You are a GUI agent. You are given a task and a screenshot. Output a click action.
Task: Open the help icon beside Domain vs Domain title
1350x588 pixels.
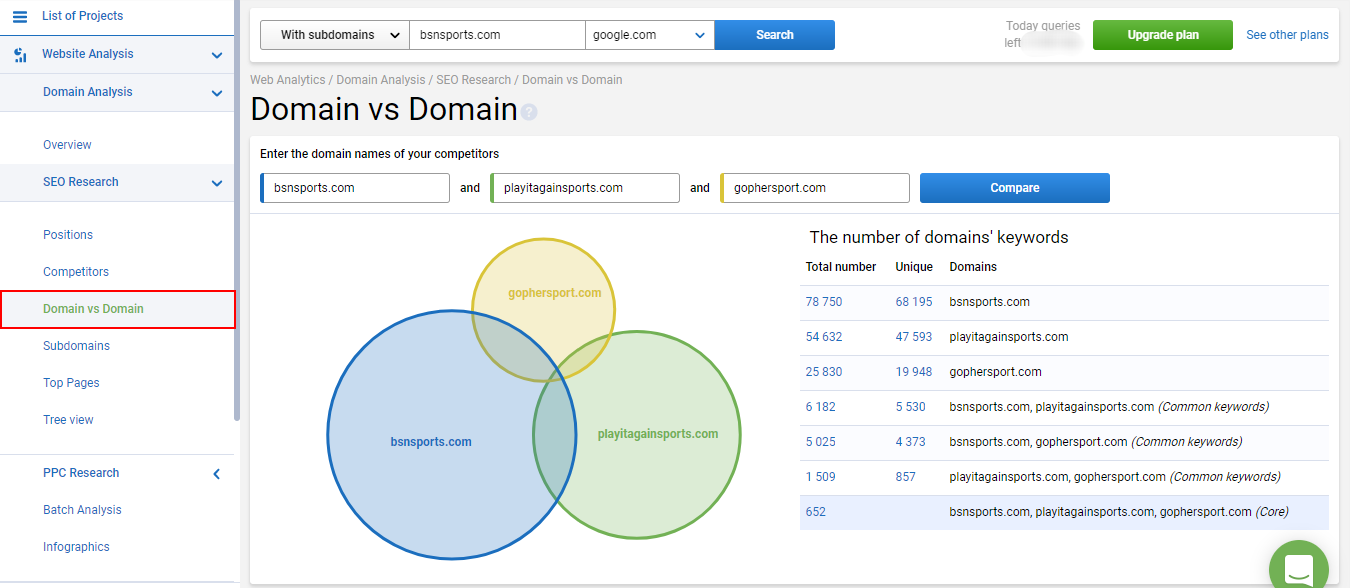pos(529,112)
